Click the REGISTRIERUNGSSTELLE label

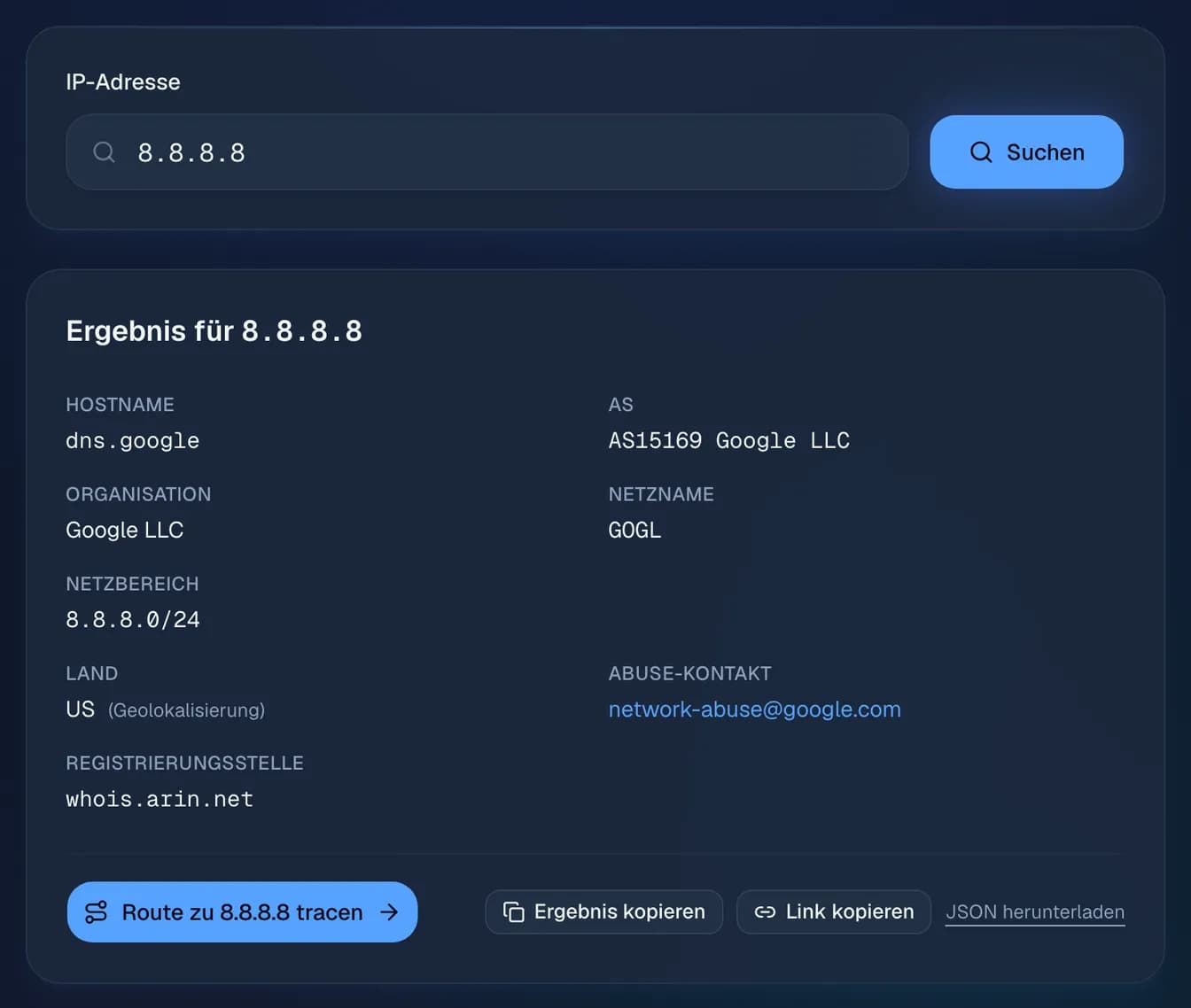[x=184, y=763]
